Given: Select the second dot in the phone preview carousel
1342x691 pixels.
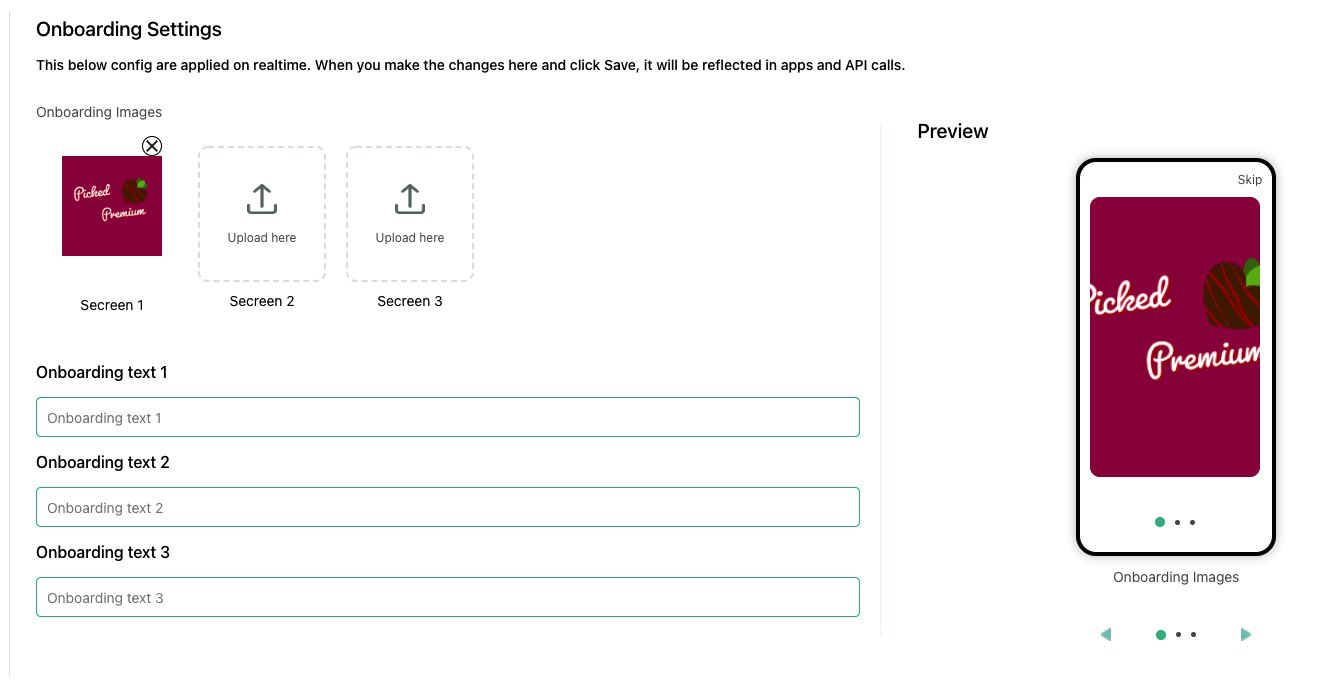Looking at the screenshot, I should [x=1176, y=521].
